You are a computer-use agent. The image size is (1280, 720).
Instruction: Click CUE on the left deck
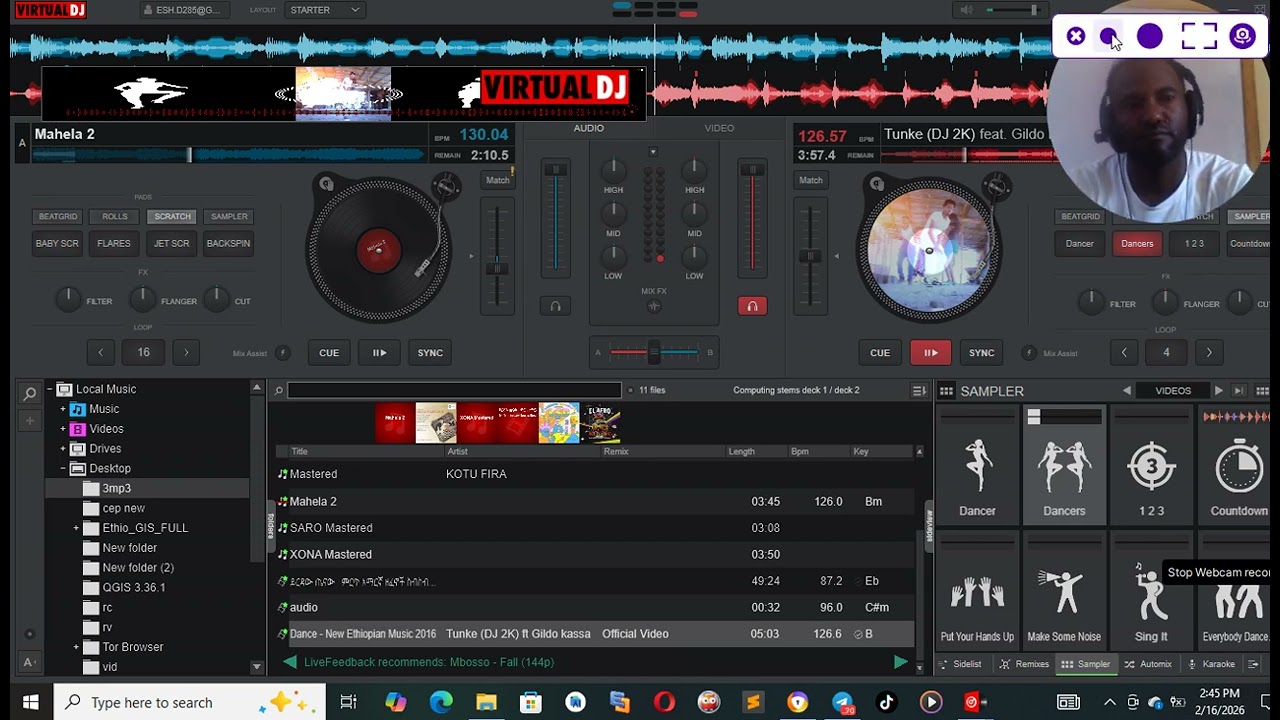tap(329, 352)
